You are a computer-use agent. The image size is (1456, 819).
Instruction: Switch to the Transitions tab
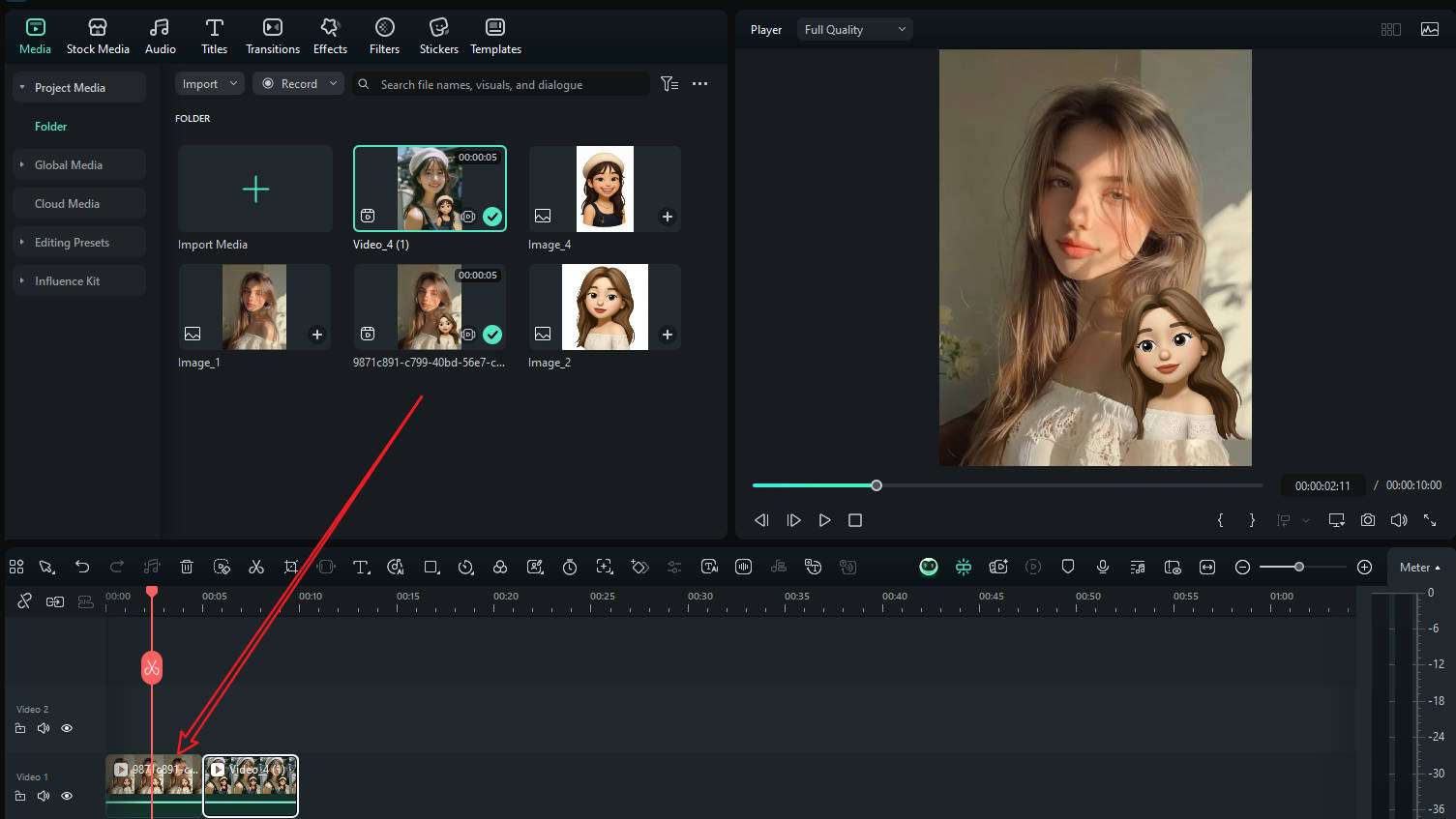(273, 36)
